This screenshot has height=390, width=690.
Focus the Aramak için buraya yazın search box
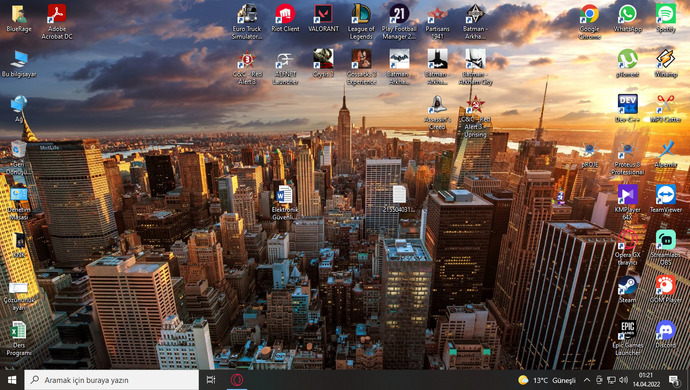click(x=111, y=380)
